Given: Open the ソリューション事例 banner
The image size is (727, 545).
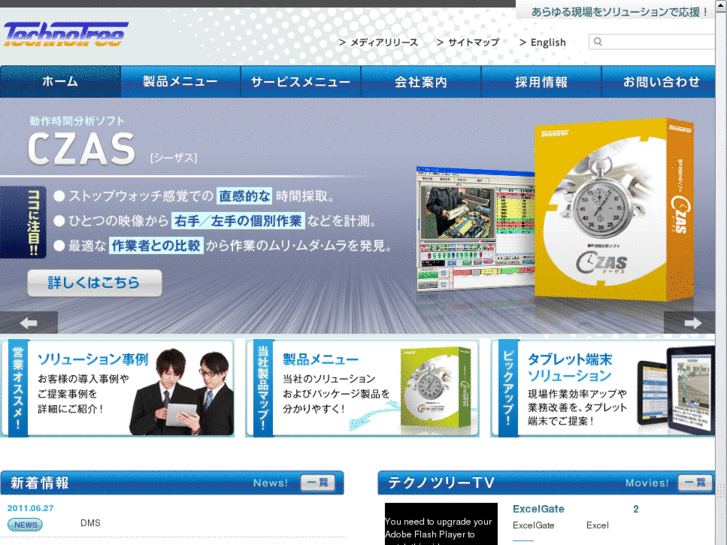Looking at the screenshot, I should pos(117,388).
